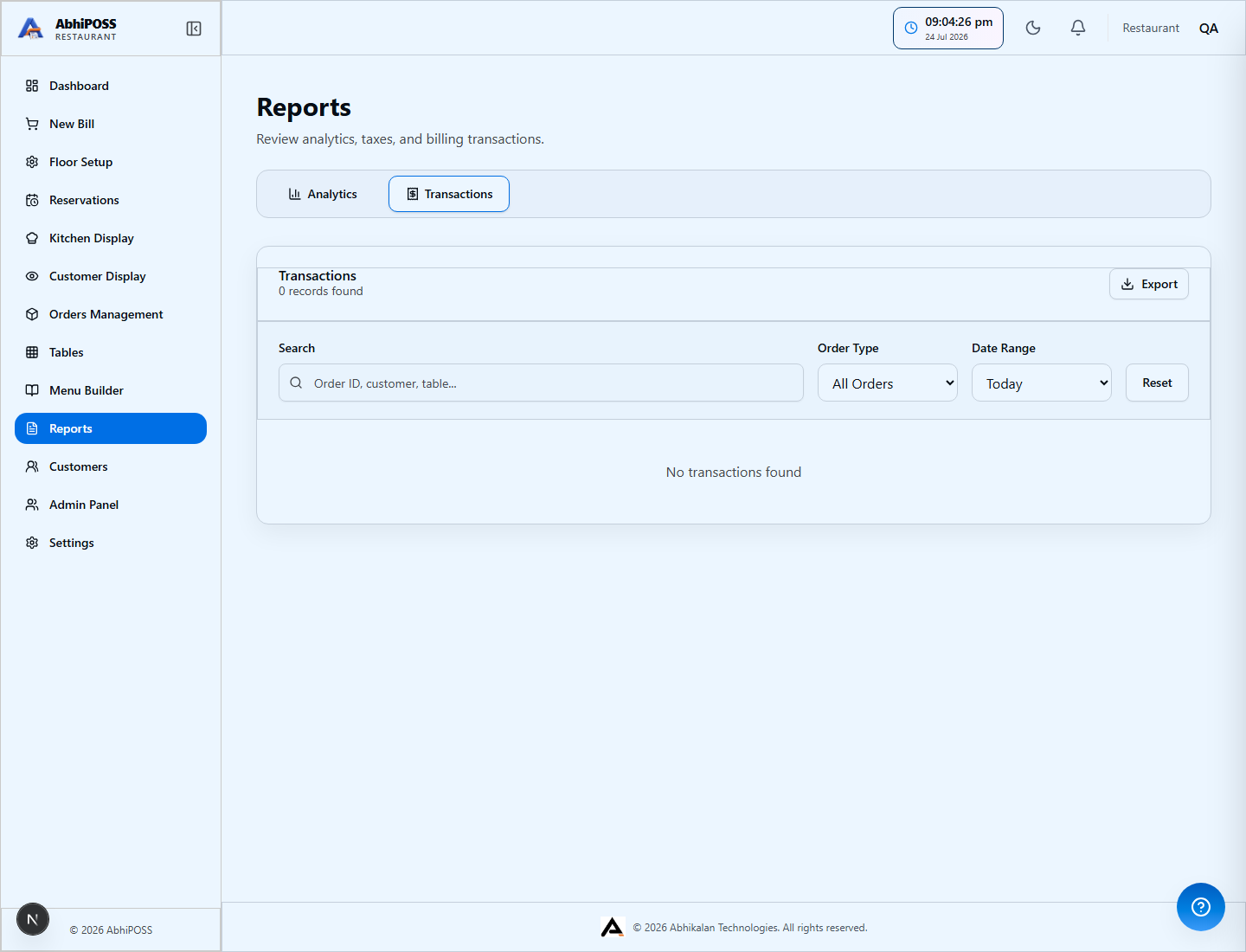1246x952 pixels.
Task: Click the Admin Panel users icon
Action: [x=32, y=505]
